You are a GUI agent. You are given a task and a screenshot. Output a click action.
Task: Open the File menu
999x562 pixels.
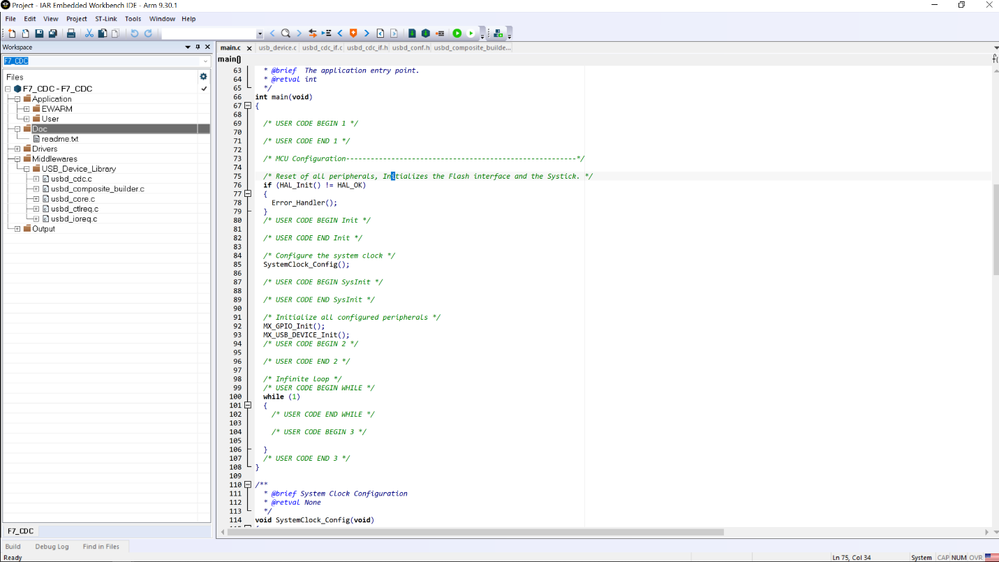(x=11, y=19)
